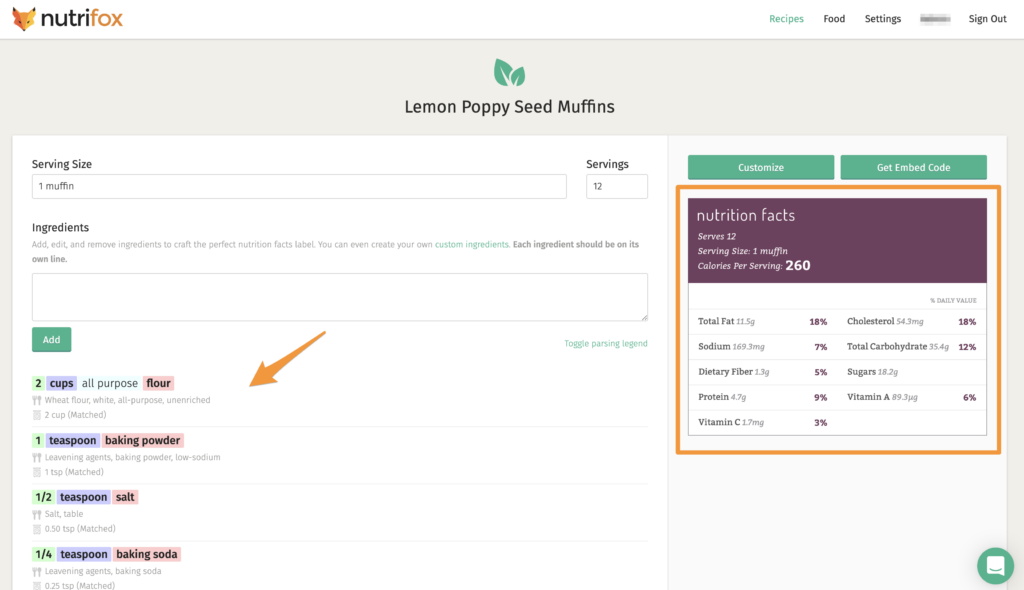Click the Servings number field
The width and height of the screenshot is (1024, 590).
coord(616,186)
